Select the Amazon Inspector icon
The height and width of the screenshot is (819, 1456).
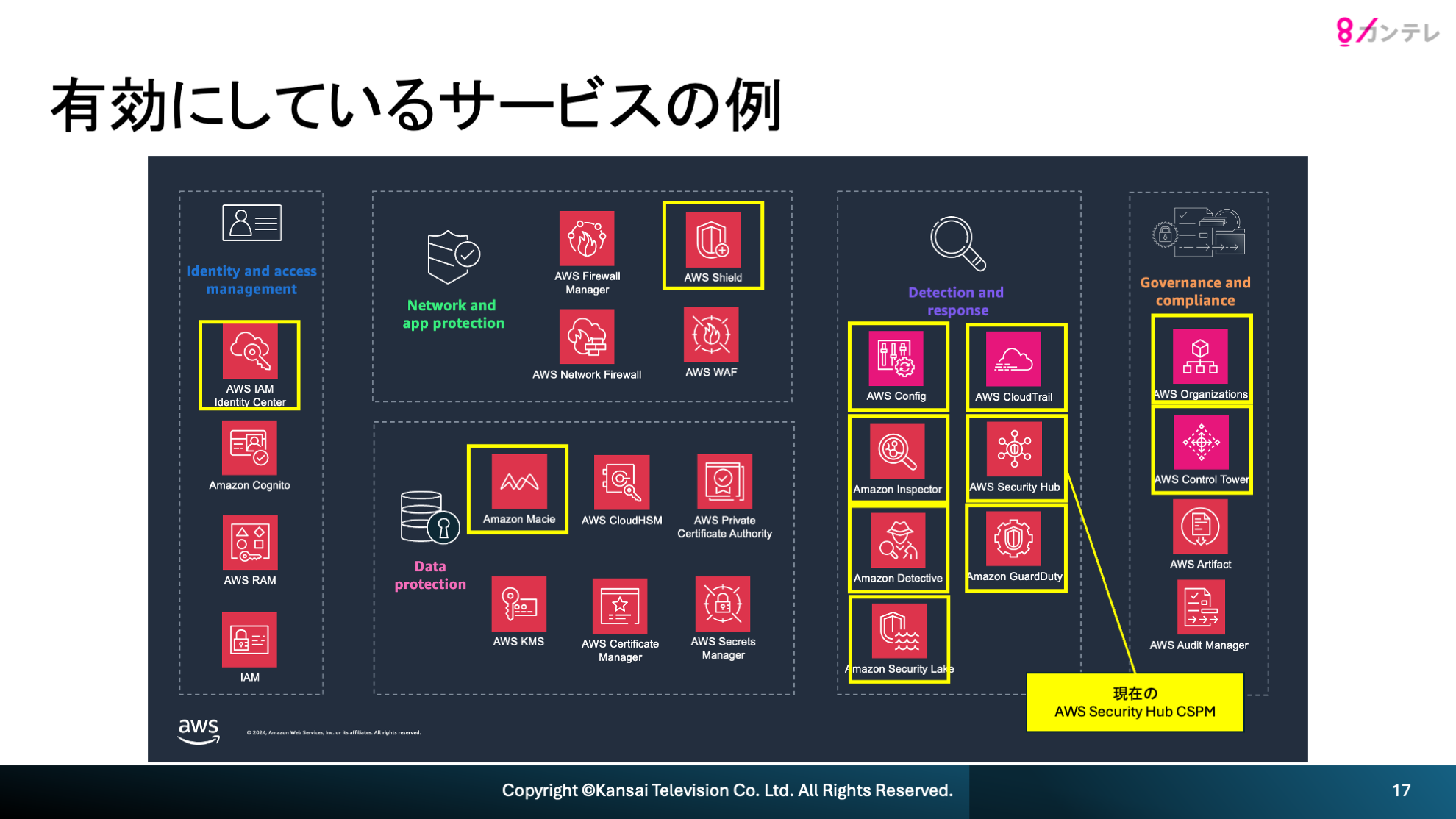point(897,451)
